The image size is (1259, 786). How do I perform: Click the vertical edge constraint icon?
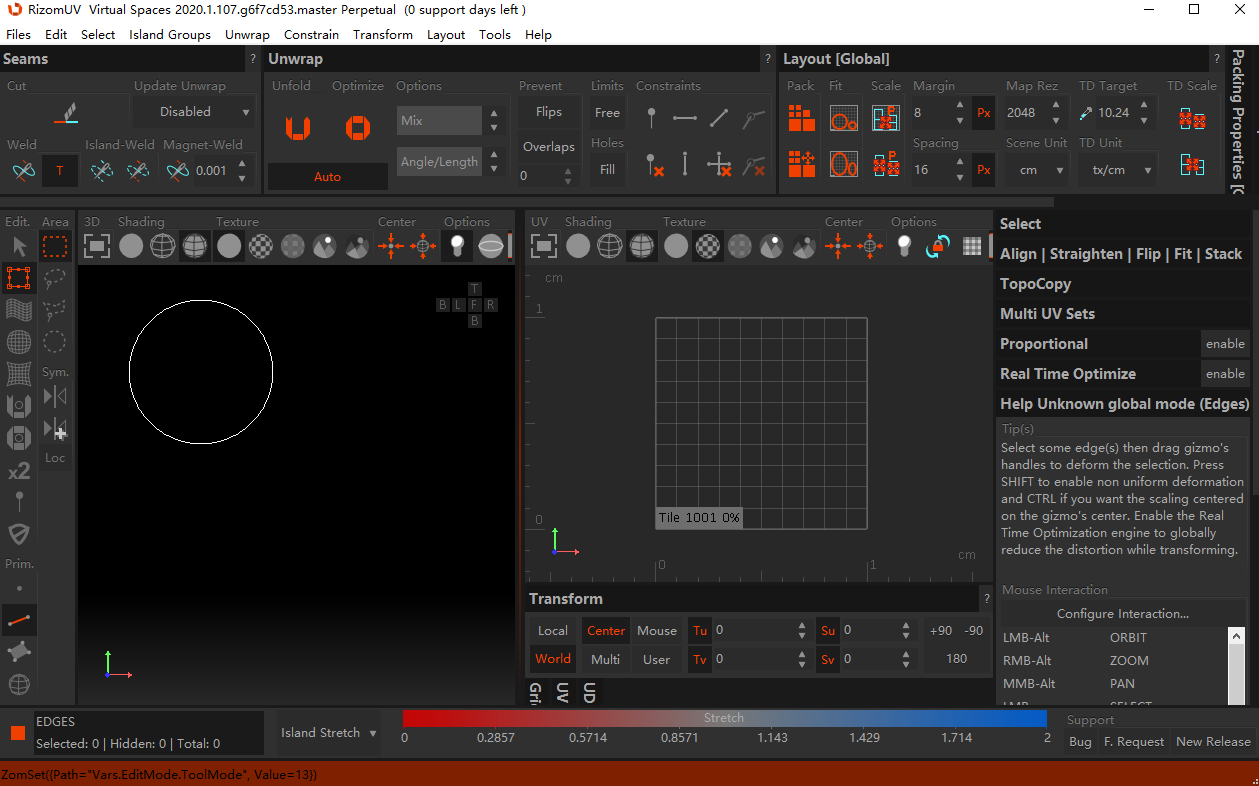pyautogui.click(x=685, y=164)
